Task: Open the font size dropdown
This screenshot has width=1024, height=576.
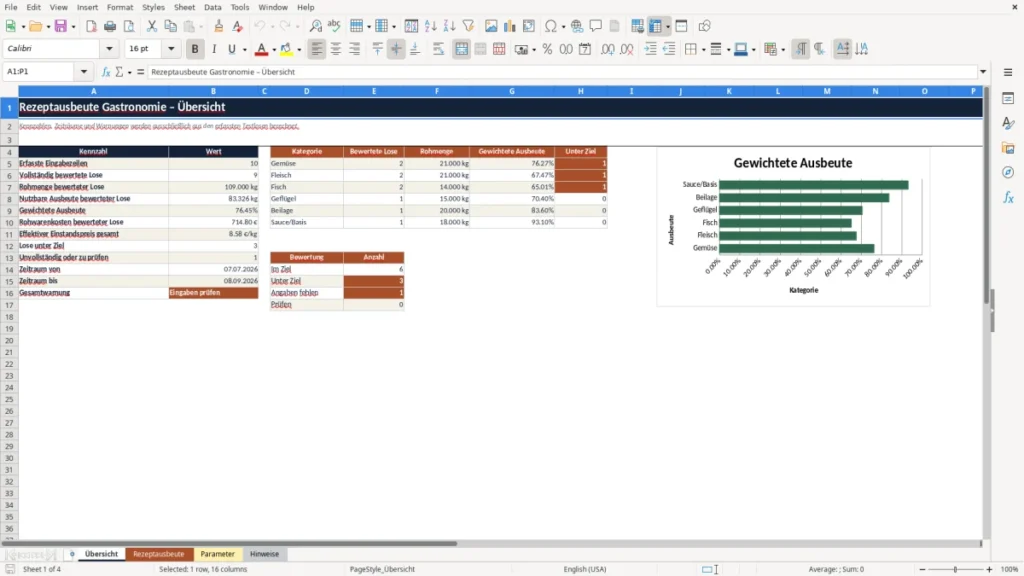Action: tap(171, 48)
